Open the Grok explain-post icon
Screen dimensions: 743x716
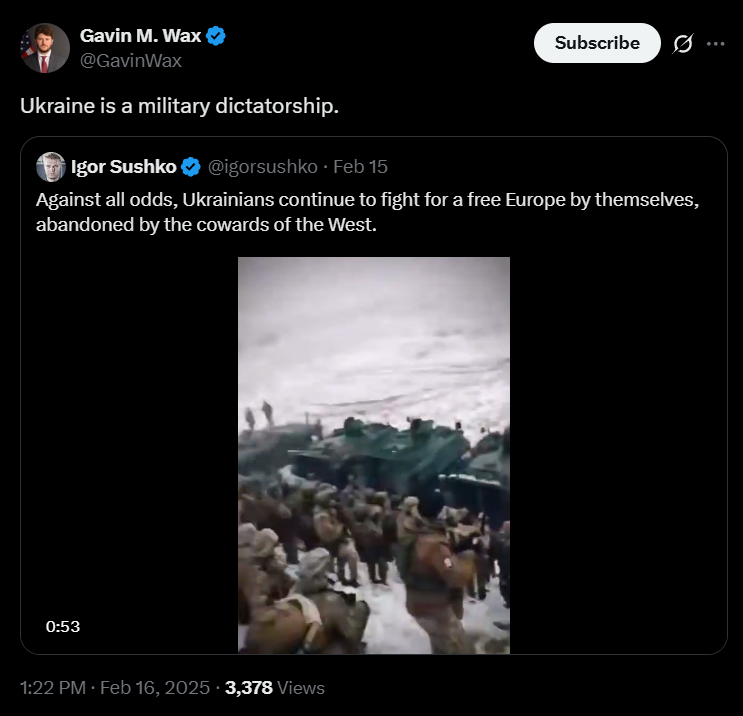pyautogui.click(x=684, y=44)
